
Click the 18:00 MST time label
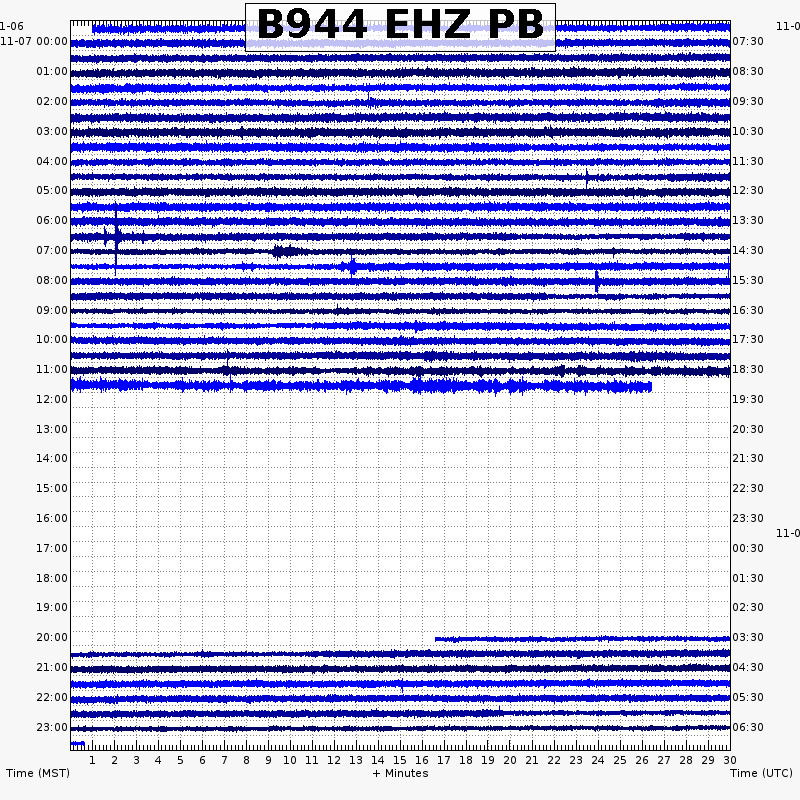point(52,579)
